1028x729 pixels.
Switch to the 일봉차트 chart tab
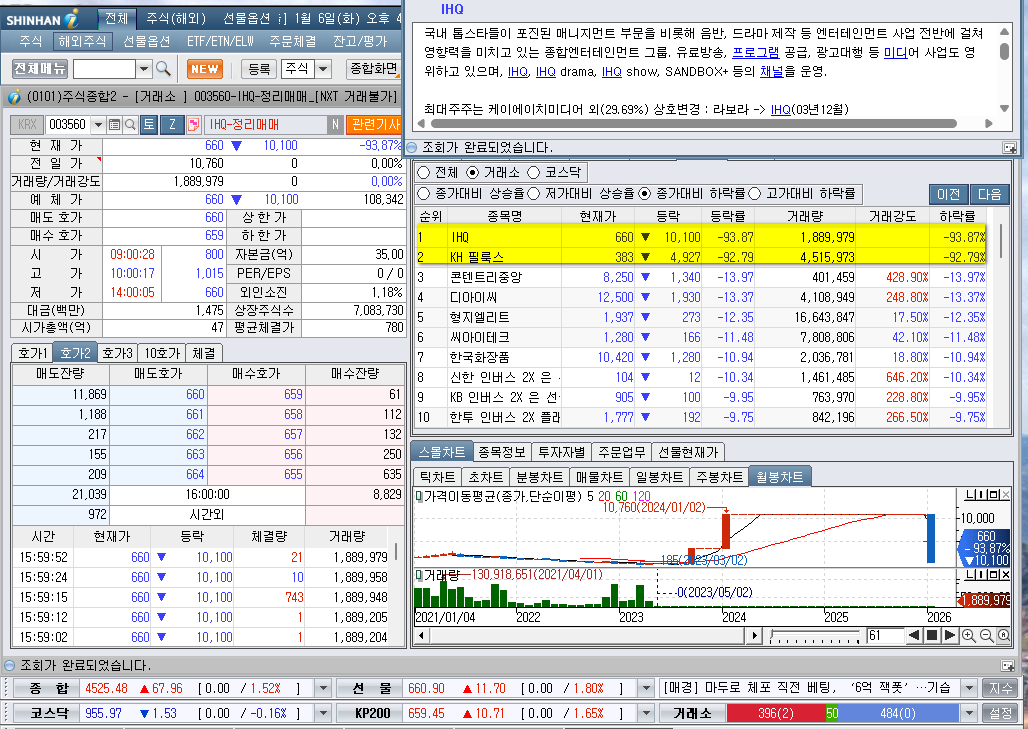pos(660,477)
